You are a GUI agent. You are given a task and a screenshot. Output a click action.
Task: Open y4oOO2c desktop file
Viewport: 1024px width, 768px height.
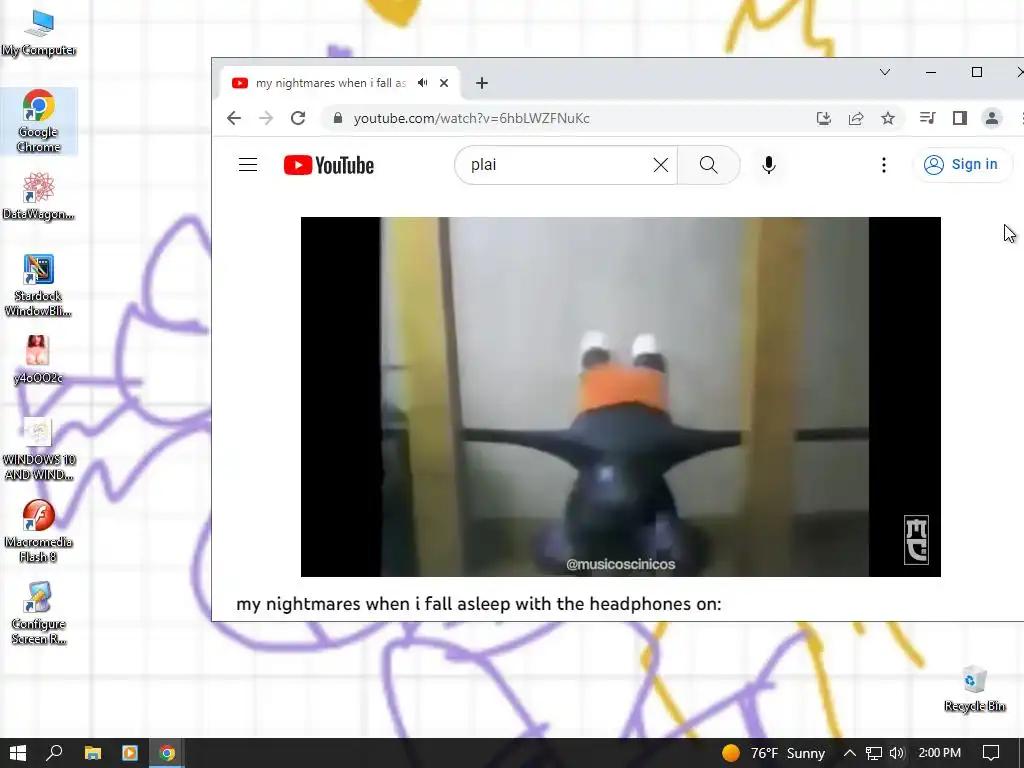(x=38, y=360)
